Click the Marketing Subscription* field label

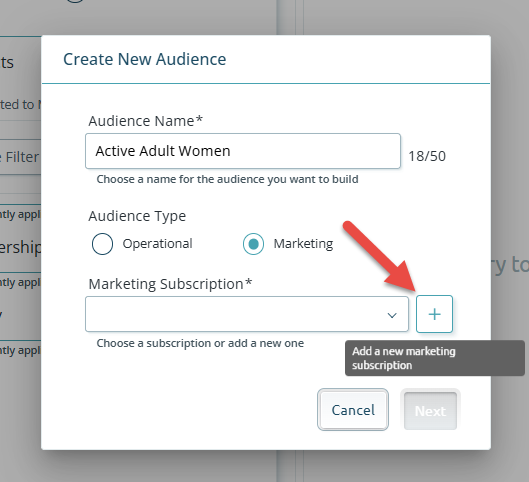170,284
